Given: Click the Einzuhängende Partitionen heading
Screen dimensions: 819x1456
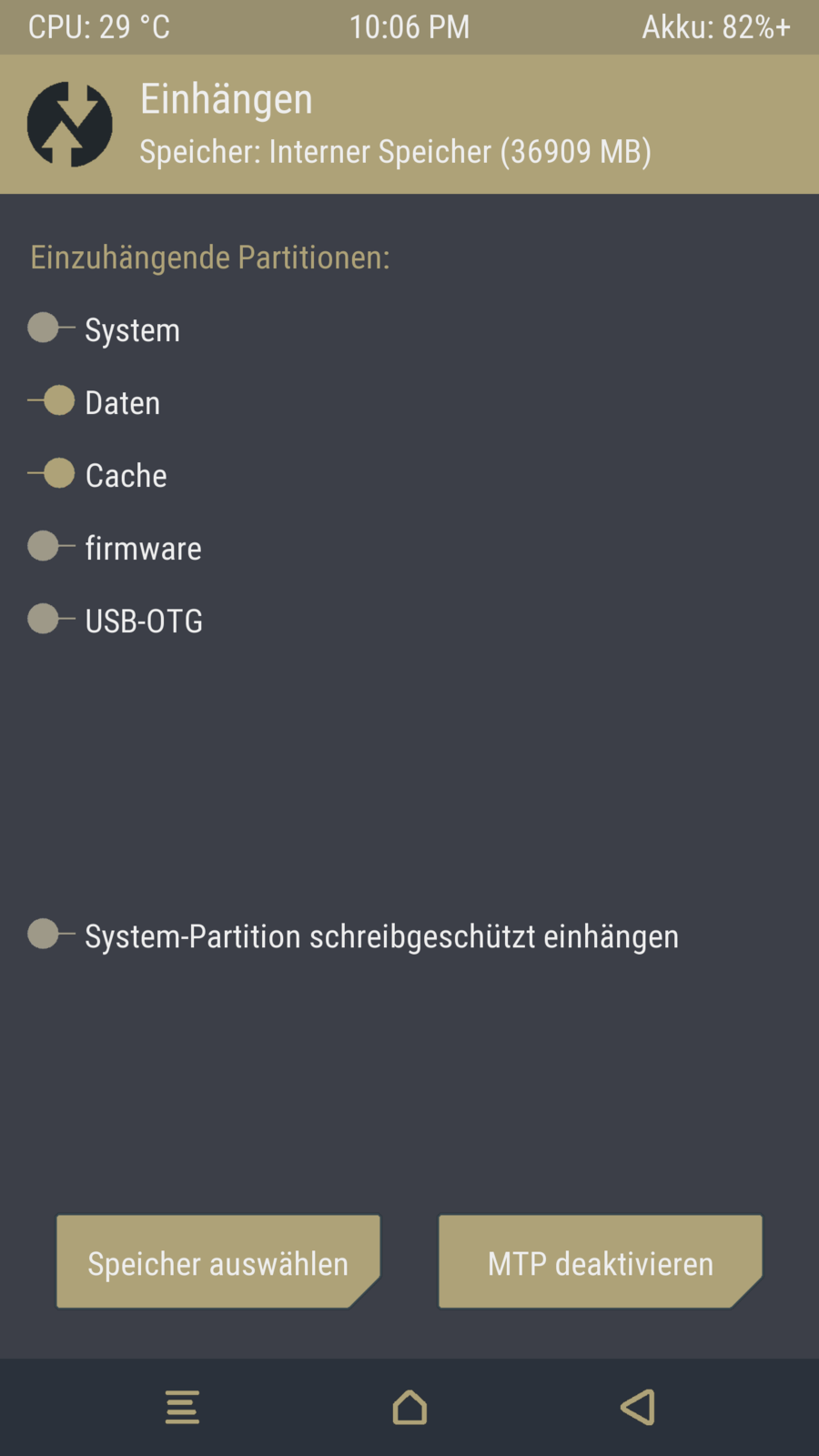Looking at the screenshot, I should point(210,258).
